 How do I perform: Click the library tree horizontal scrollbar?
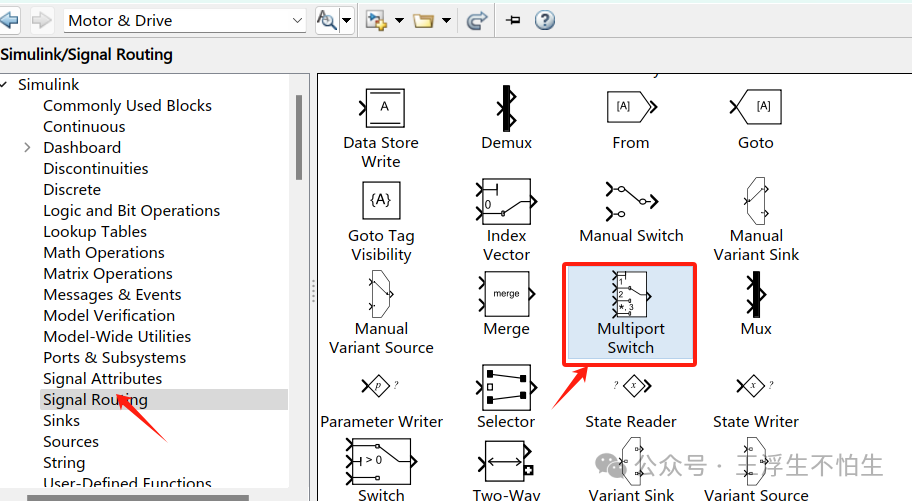[138, 498]
